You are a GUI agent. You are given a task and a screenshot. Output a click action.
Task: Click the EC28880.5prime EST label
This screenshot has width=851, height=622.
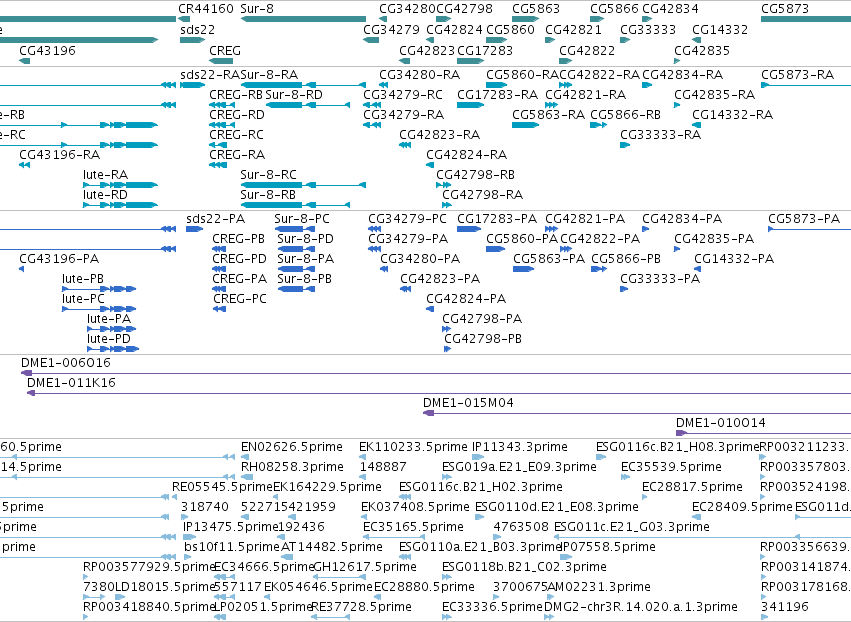point(424,587)
